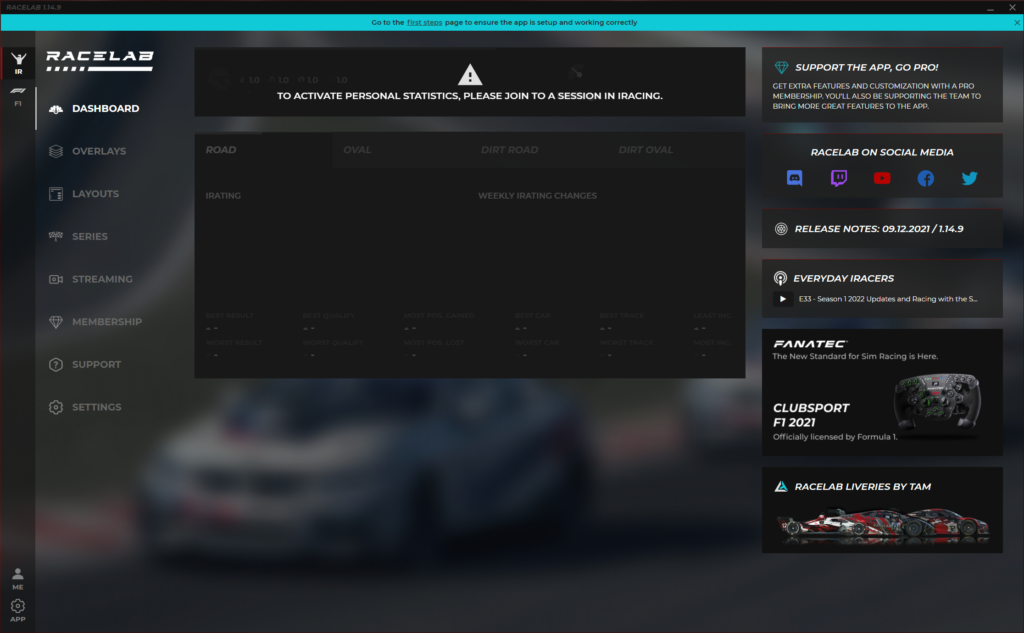
Task: Click the "Best Track" stat label
Action: click(x=622, y=316)
